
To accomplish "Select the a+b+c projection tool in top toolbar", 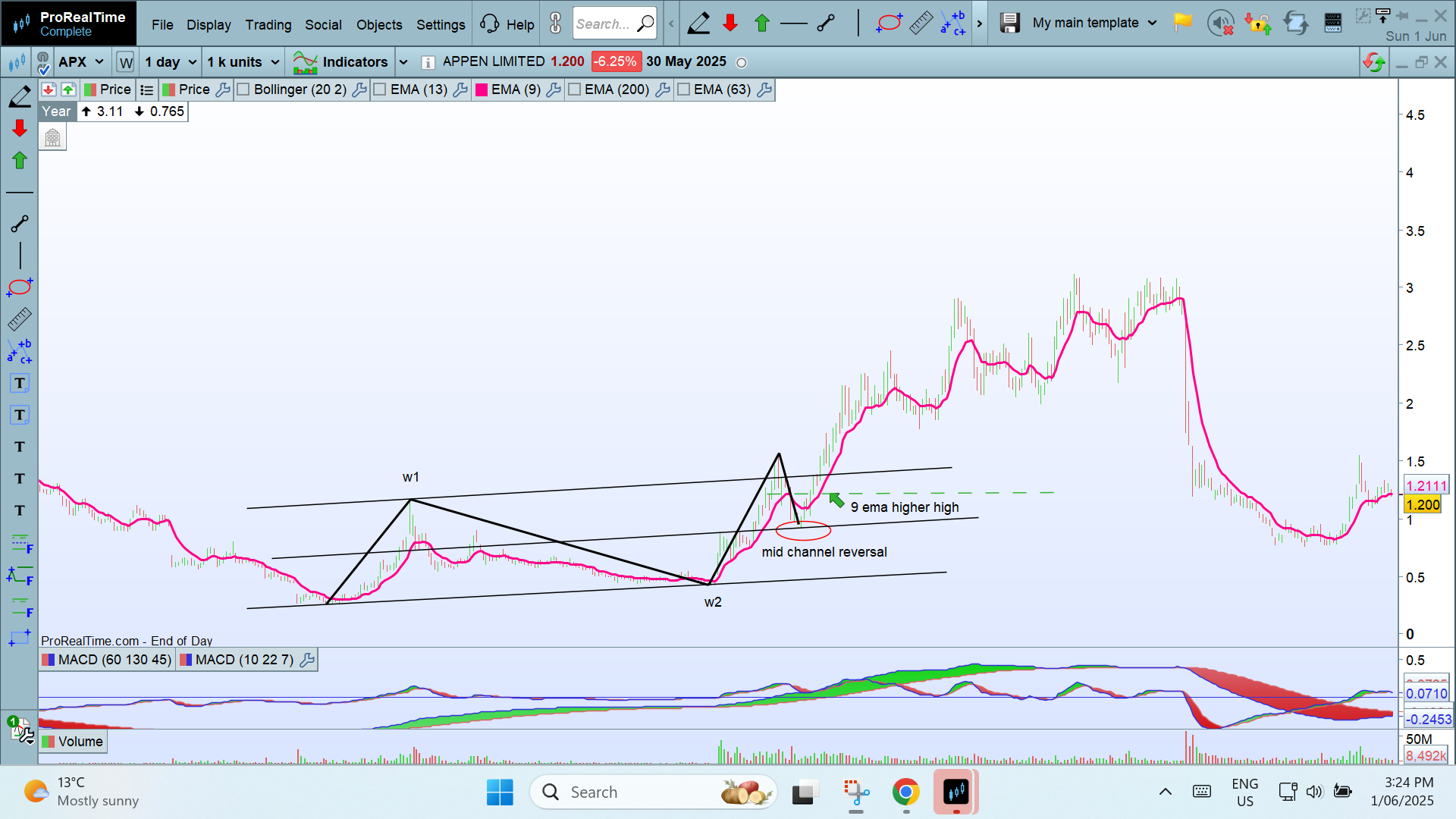I will (953, 24).
